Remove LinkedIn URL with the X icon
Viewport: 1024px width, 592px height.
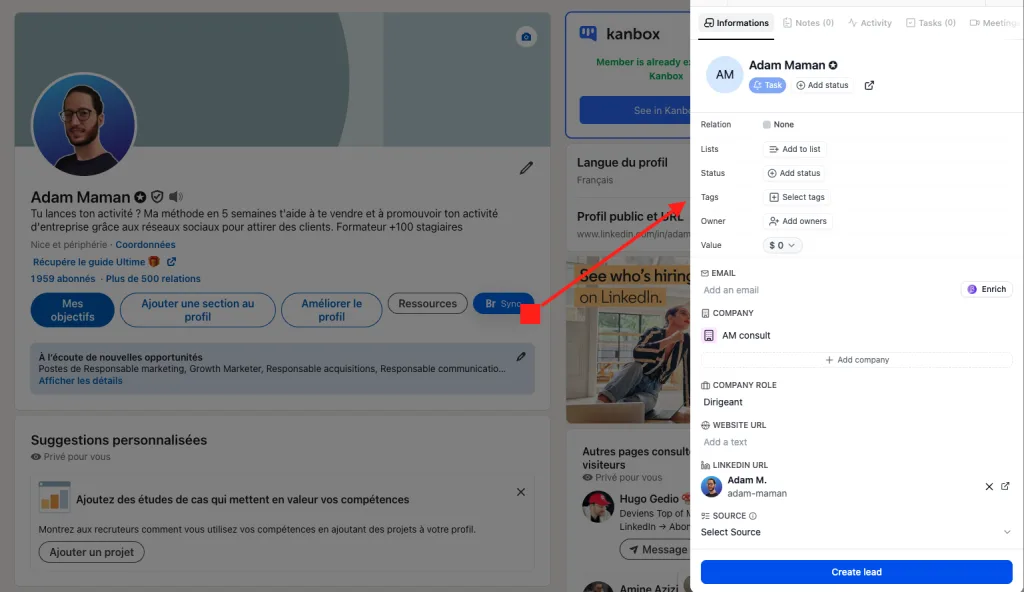coord(989,486)
